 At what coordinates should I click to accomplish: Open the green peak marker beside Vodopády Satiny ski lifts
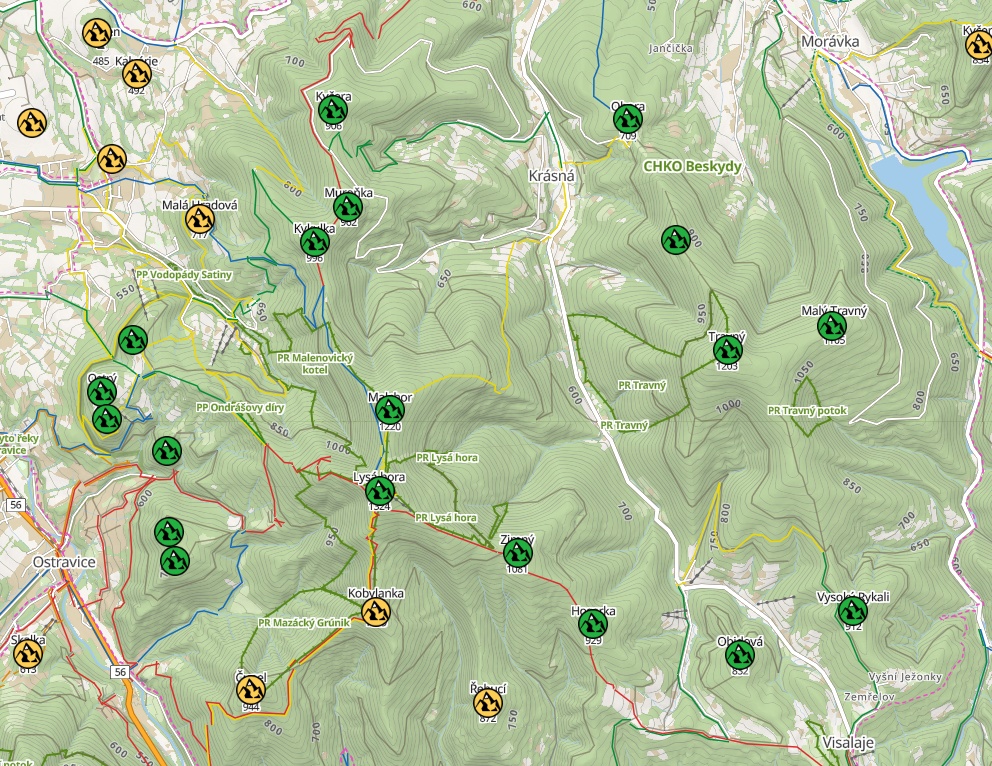[x=133, y=340]
